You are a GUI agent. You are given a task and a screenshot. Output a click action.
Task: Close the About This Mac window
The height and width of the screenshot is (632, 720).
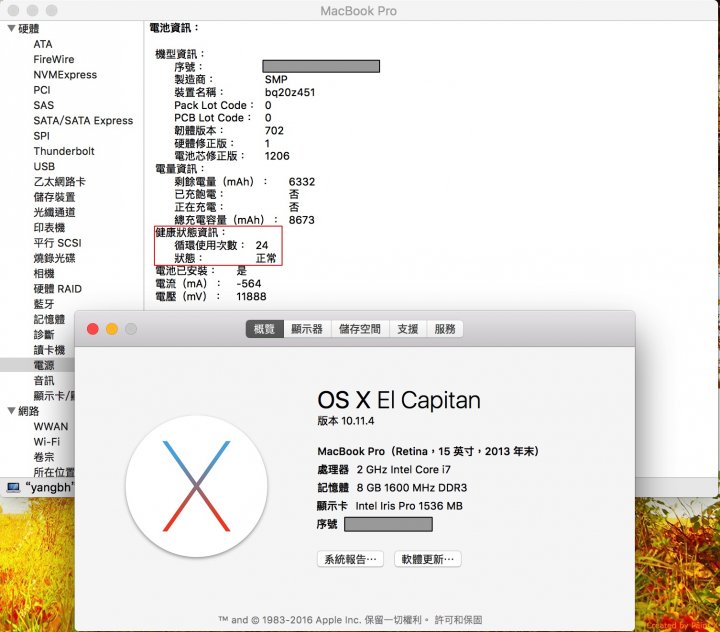[93, 329]
